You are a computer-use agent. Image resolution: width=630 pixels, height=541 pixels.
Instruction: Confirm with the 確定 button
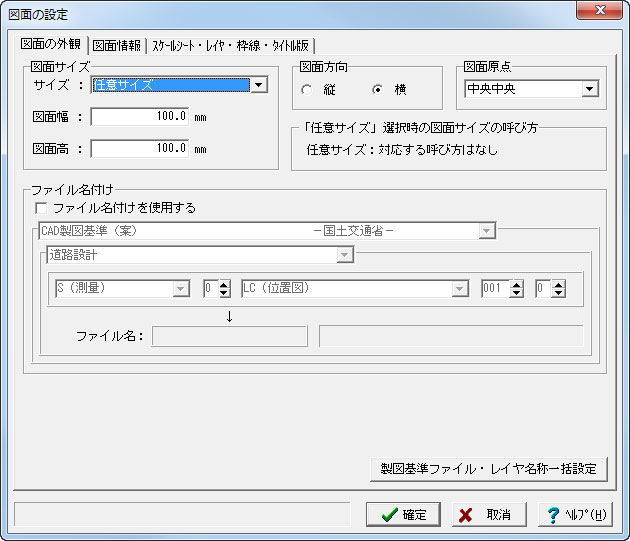pyautogui.click(x=403, y=514)
